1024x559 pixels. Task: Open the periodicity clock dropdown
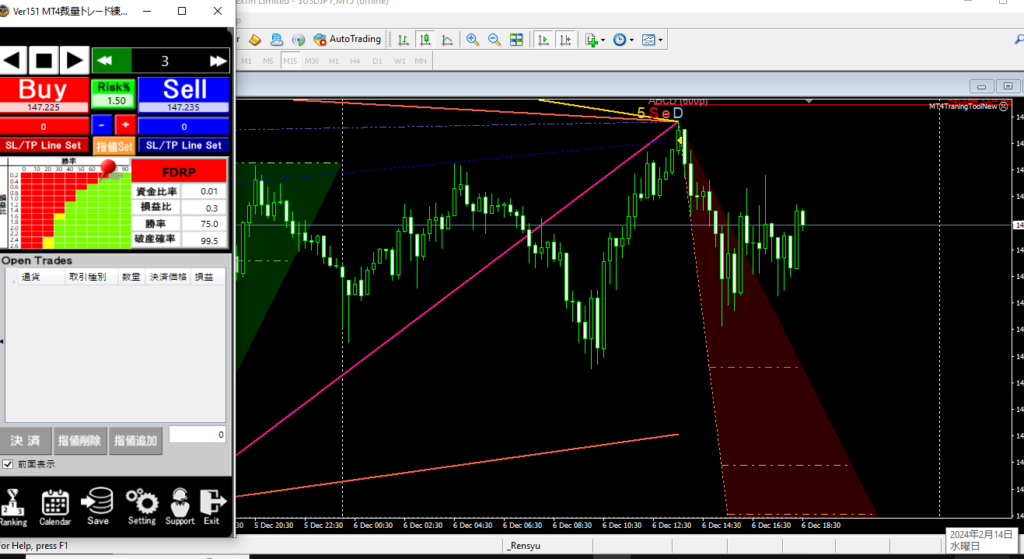(x=623, y=40)
